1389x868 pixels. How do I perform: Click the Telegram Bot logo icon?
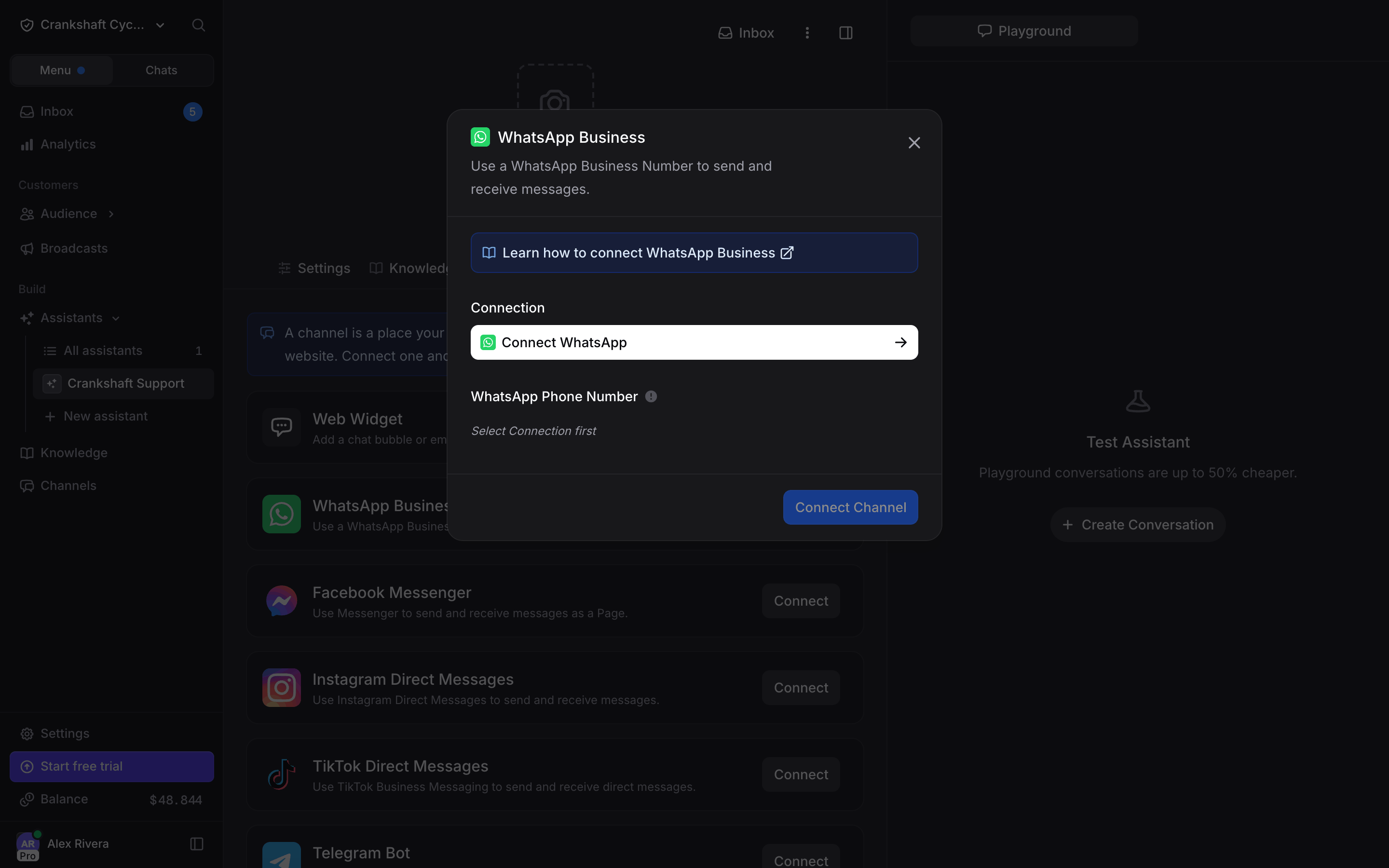coord(281,855)
